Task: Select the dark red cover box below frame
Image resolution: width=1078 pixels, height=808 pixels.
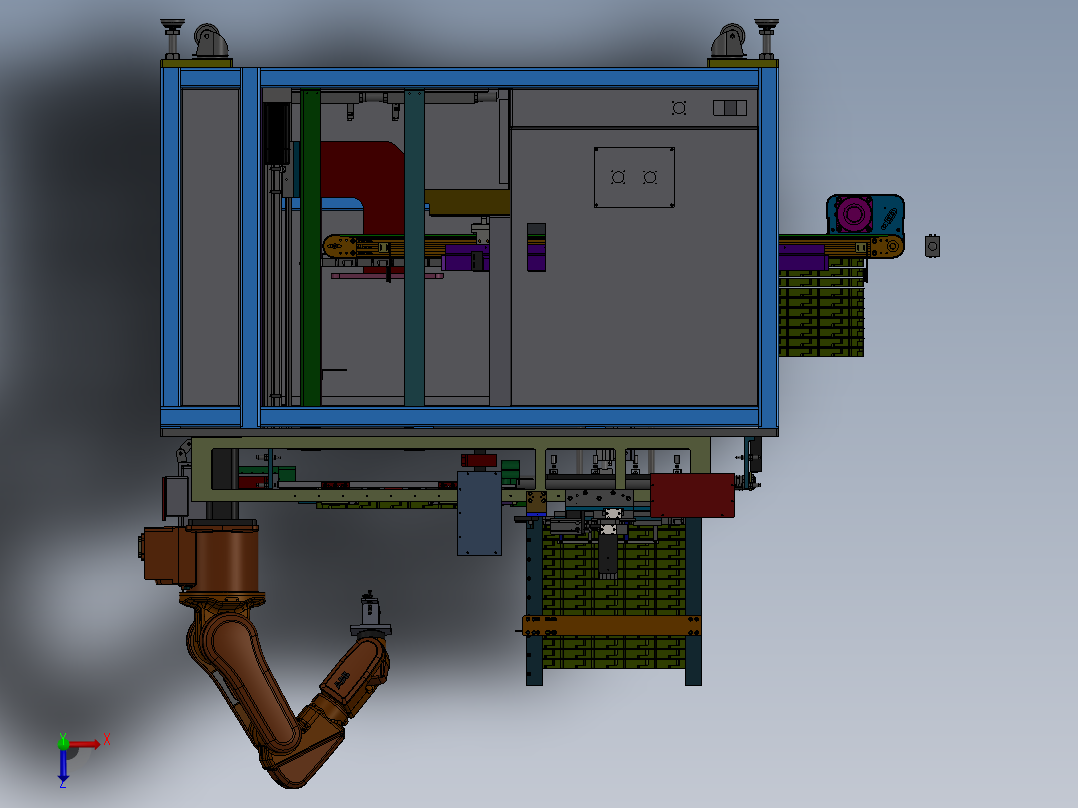Action: (x=692, y=495)
